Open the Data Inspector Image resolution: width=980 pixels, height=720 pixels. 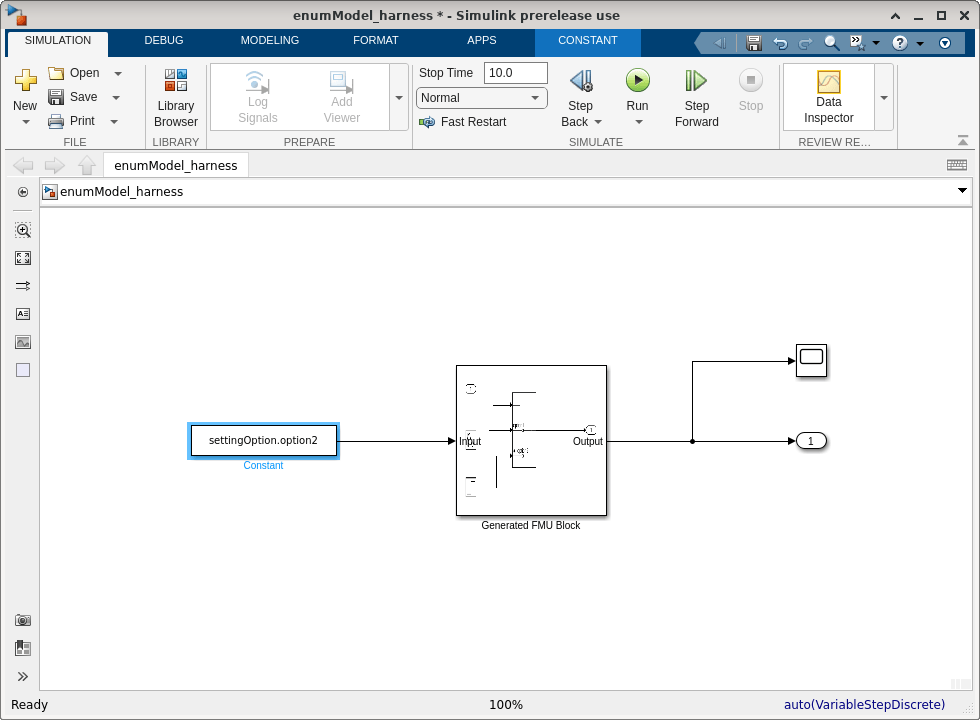pyautogui.click(x=829, y=97)
